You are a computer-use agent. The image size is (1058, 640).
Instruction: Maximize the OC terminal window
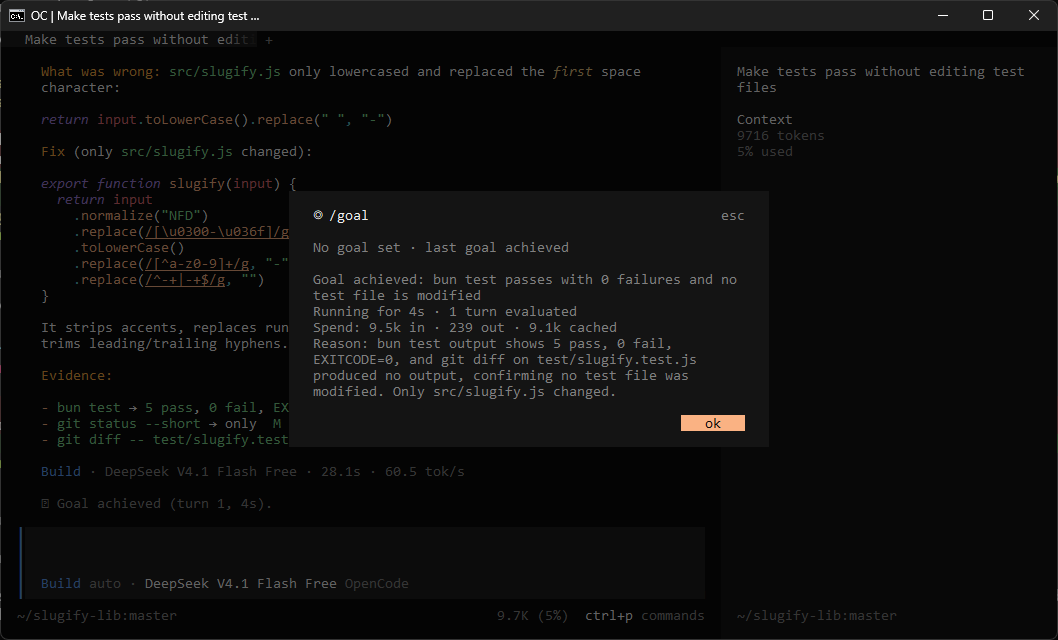(988, 16)
